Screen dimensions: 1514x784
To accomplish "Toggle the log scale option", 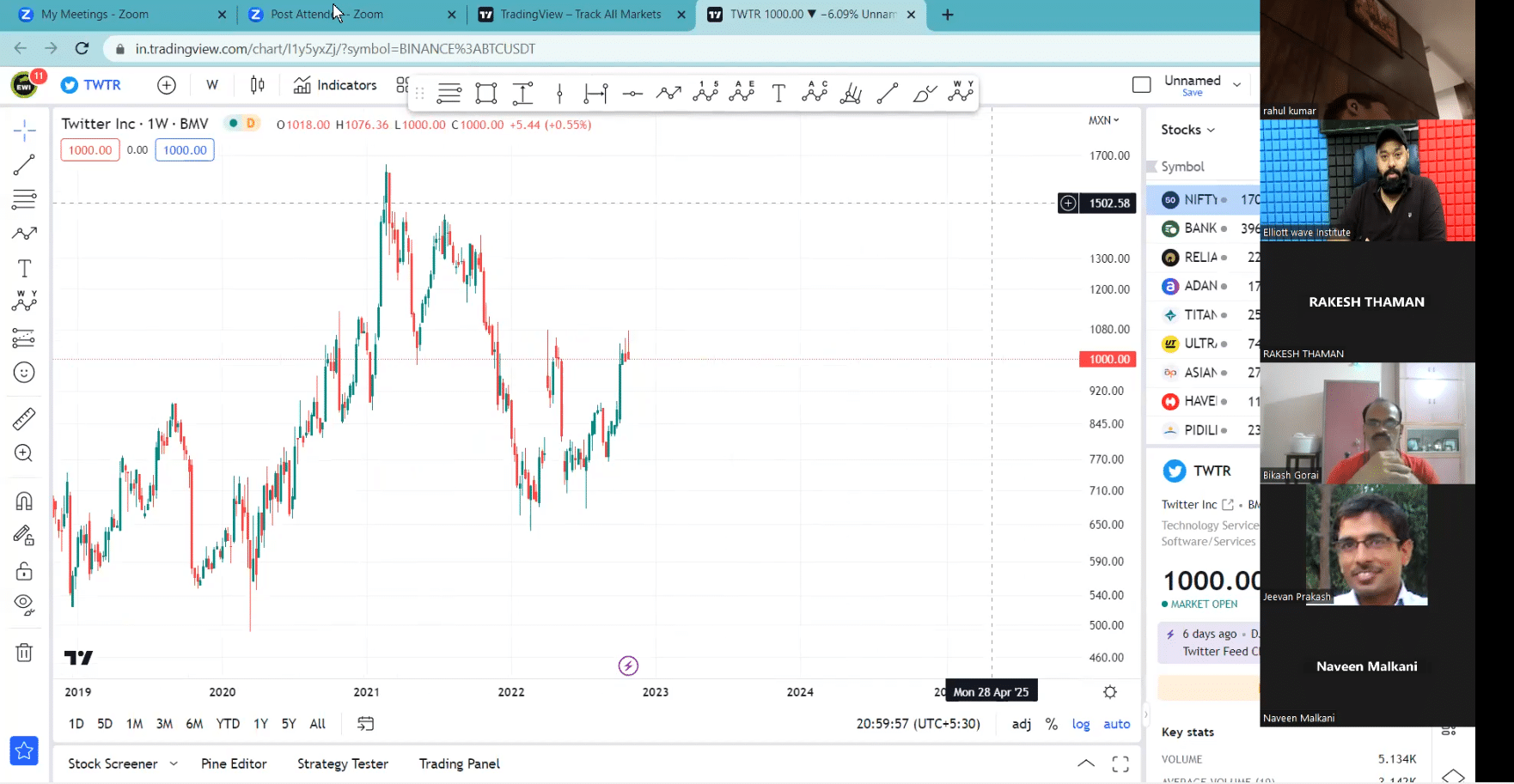I will pyautogui.click(x=1081, y=724).
